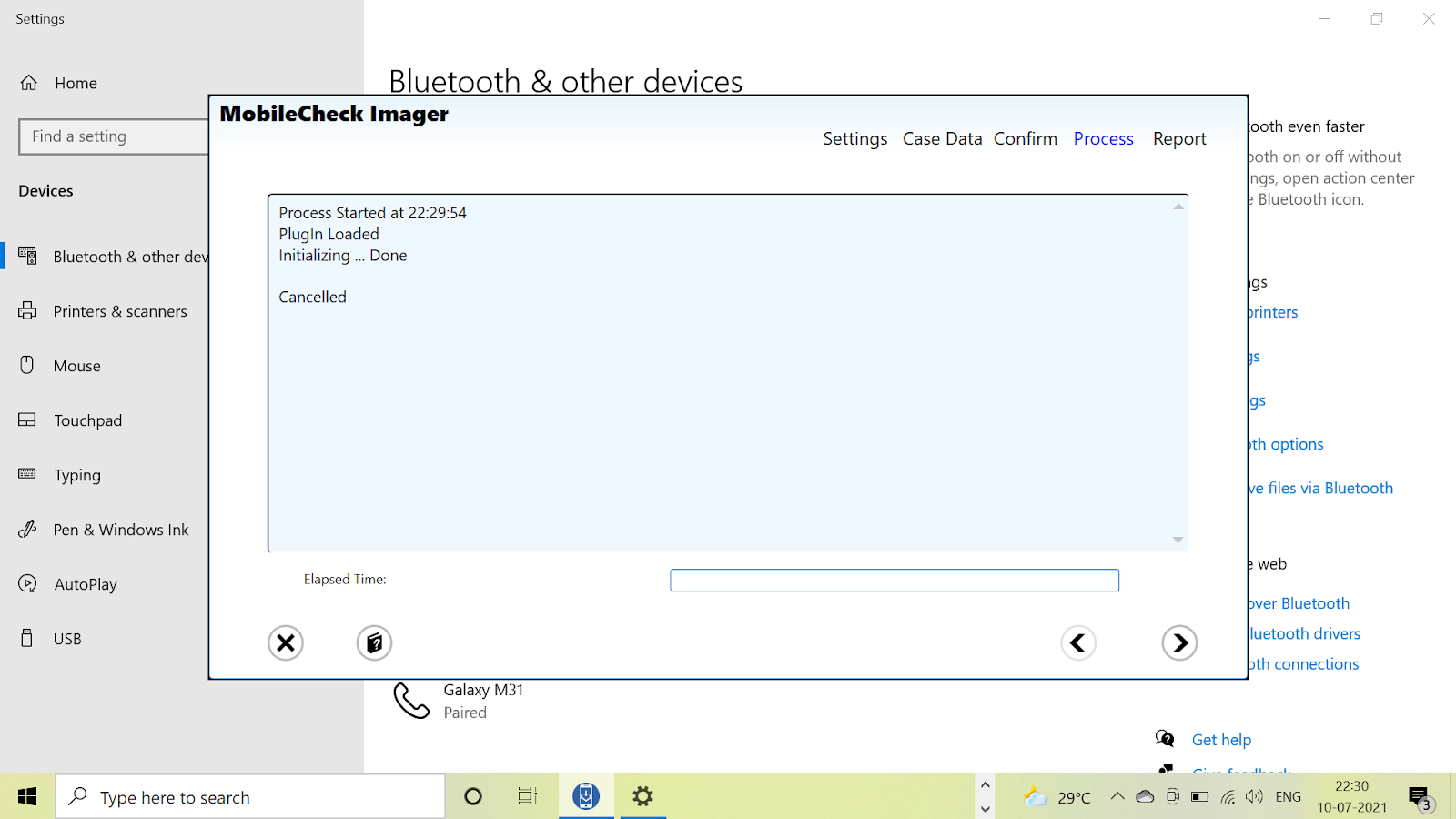Open the Get help link

click(1221, 740)
